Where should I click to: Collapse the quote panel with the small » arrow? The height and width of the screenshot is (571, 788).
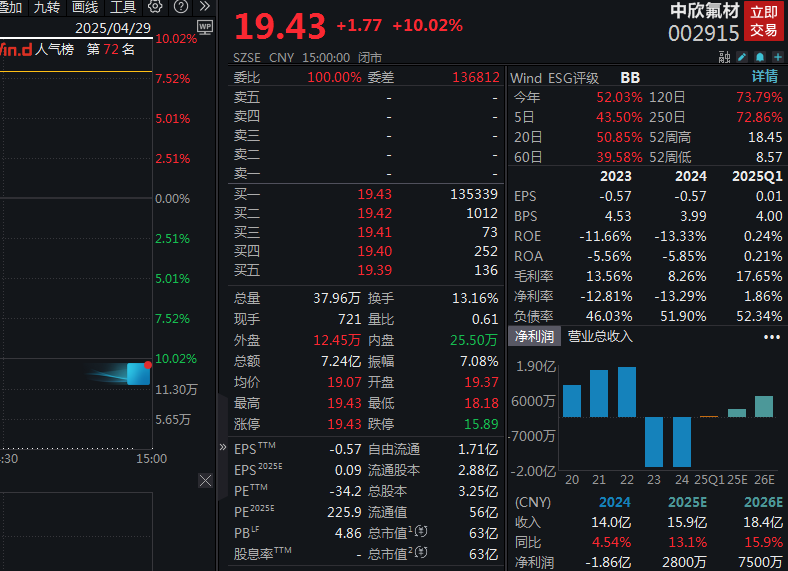(223, 447)
